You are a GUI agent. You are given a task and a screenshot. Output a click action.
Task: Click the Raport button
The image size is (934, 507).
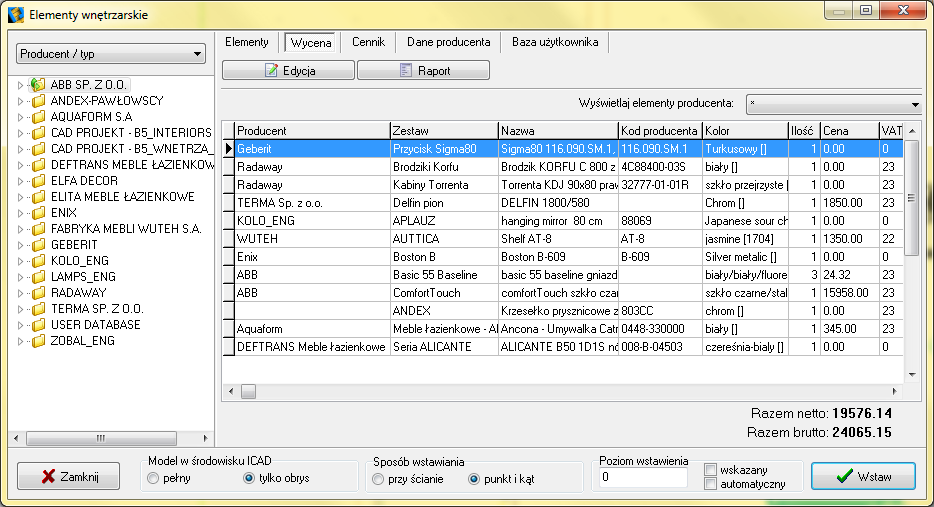pyautogui.click(x=424, y=70)
